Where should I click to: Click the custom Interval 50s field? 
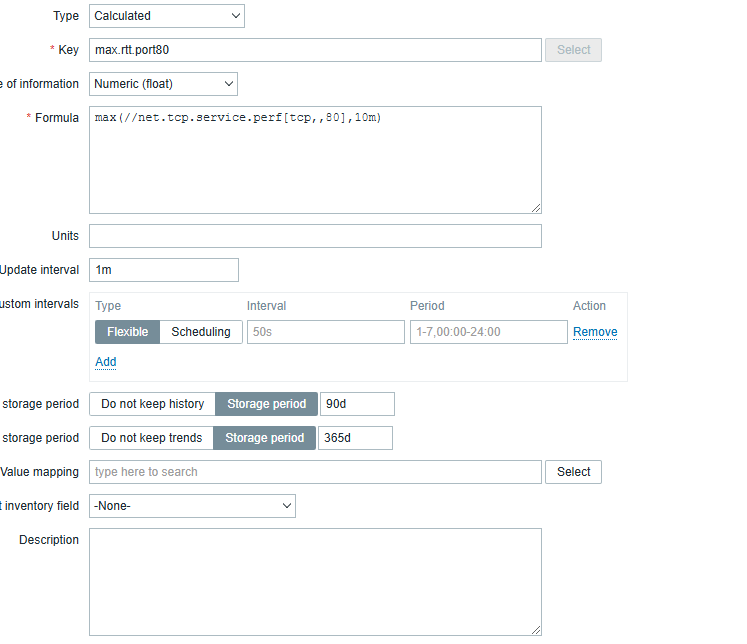click(325, 332)
